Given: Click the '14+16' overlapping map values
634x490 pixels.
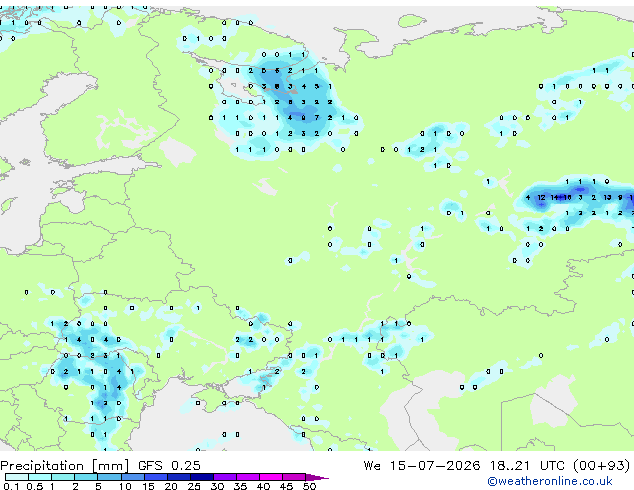Looking at the screenshot, I should click(x=561, y=197).
